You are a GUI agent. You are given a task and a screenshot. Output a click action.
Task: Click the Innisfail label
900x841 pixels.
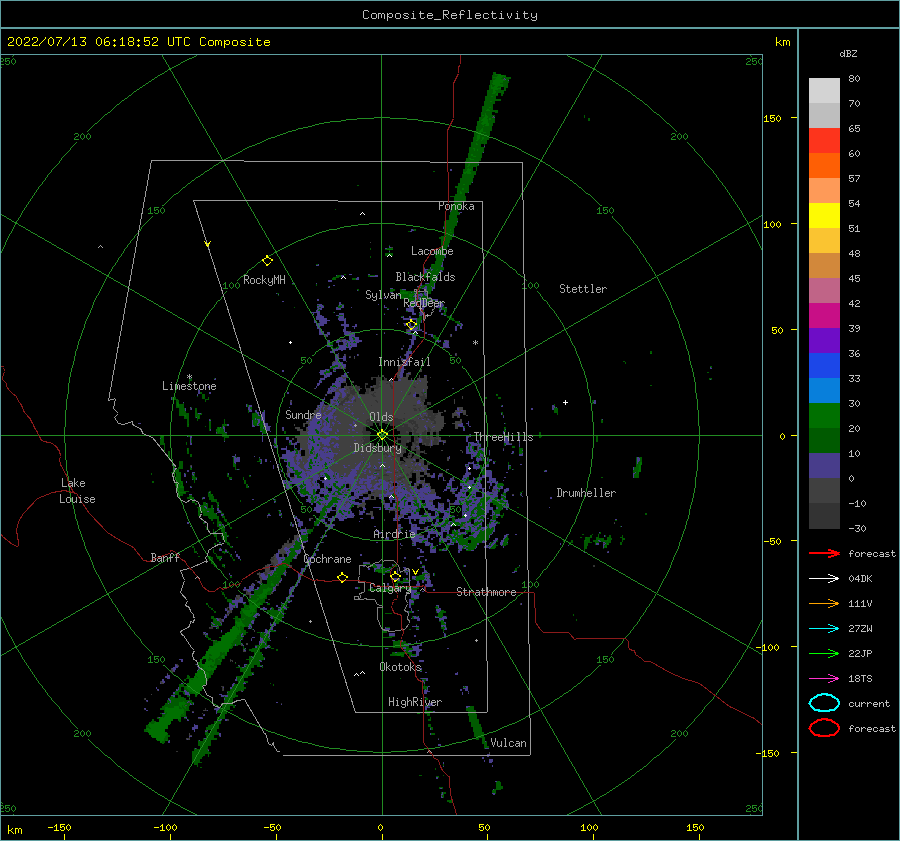pos(404,362)
